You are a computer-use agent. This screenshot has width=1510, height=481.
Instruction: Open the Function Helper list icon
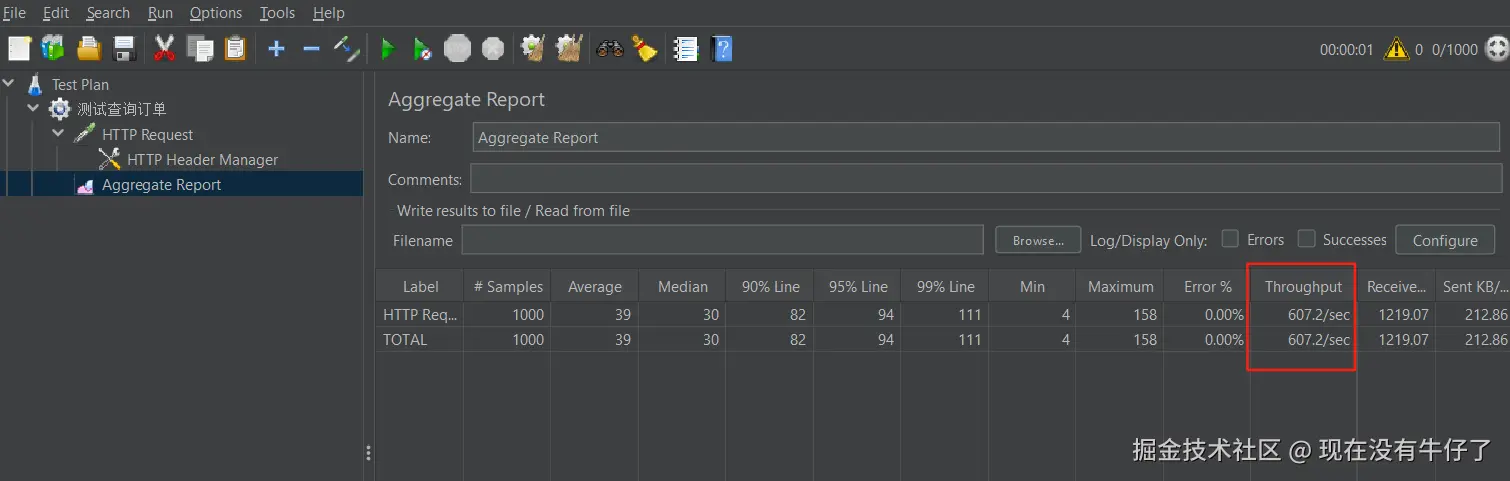coord(685,48)
